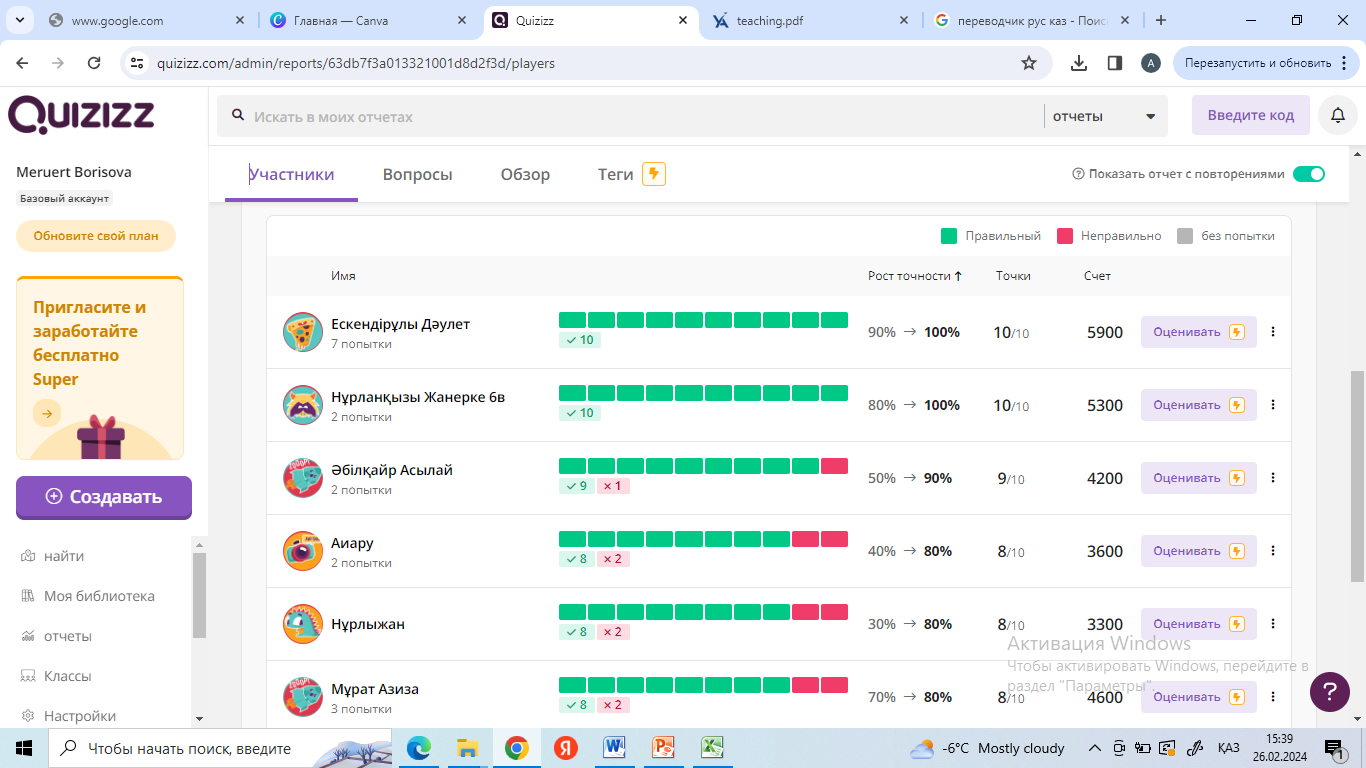Image resolution: width=1366 pixels, height=768 pixels.
Task: Click Оценивать for Нұрланқызы Жанерке 6в
Action: point(1198,405)
